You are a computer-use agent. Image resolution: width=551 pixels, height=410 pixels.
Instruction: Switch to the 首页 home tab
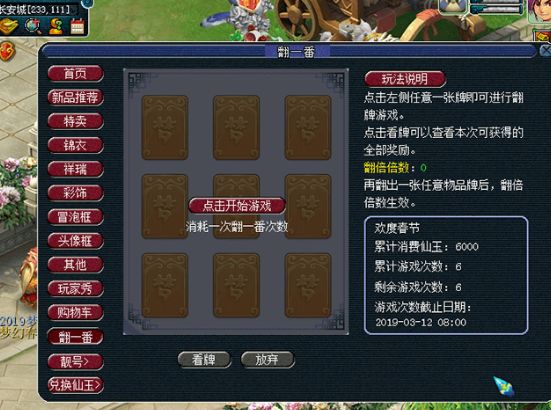76,74
